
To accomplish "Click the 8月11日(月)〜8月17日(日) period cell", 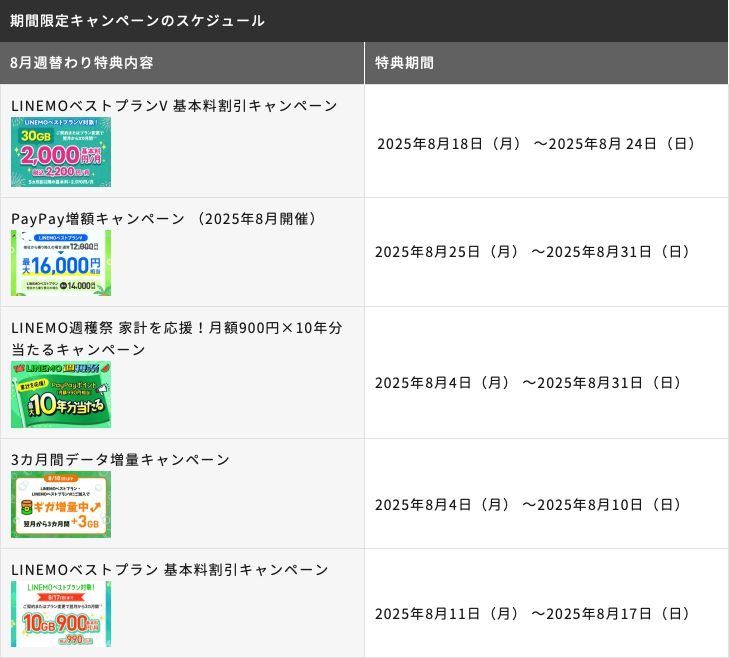I will click(x=532, y=614).
